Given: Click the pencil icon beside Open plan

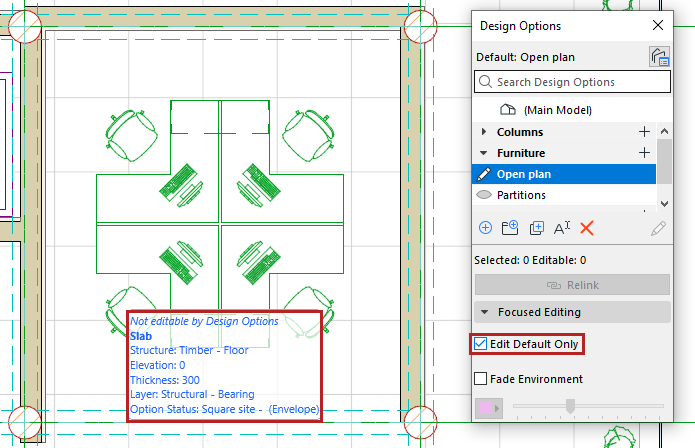Looking at the screenshot, I should [483, 174].
